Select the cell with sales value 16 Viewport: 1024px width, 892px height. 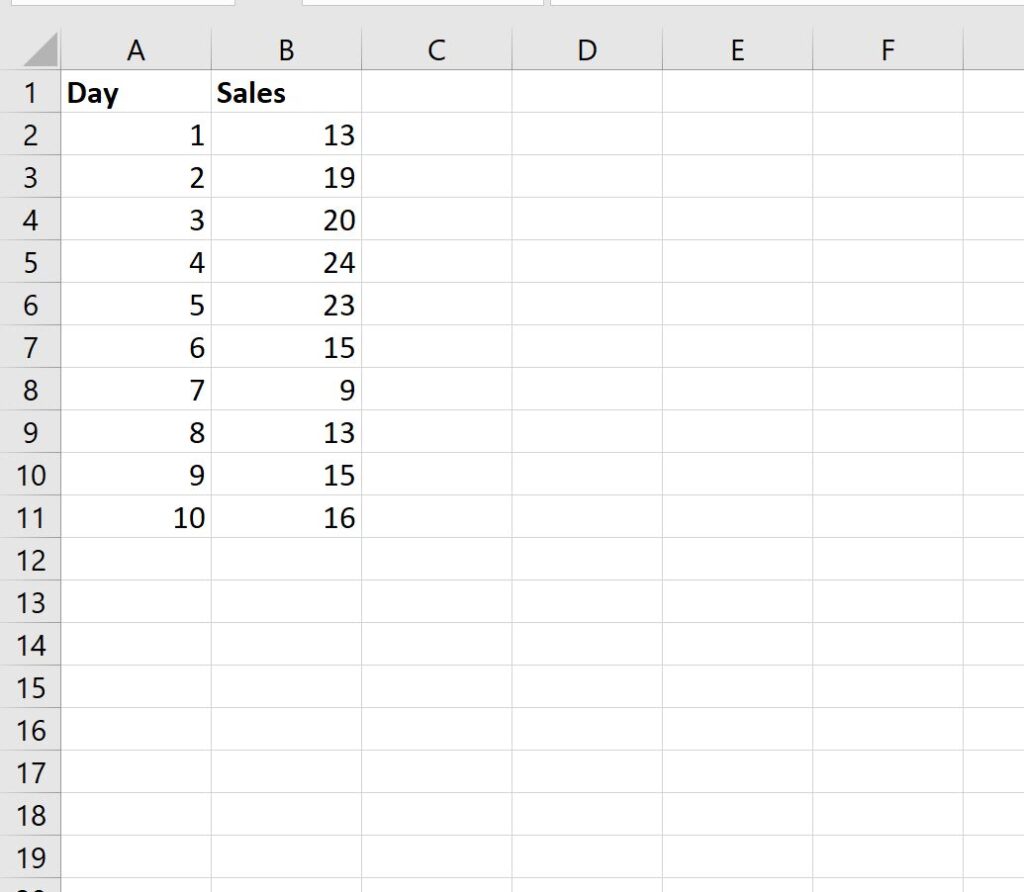coord(286,518)
